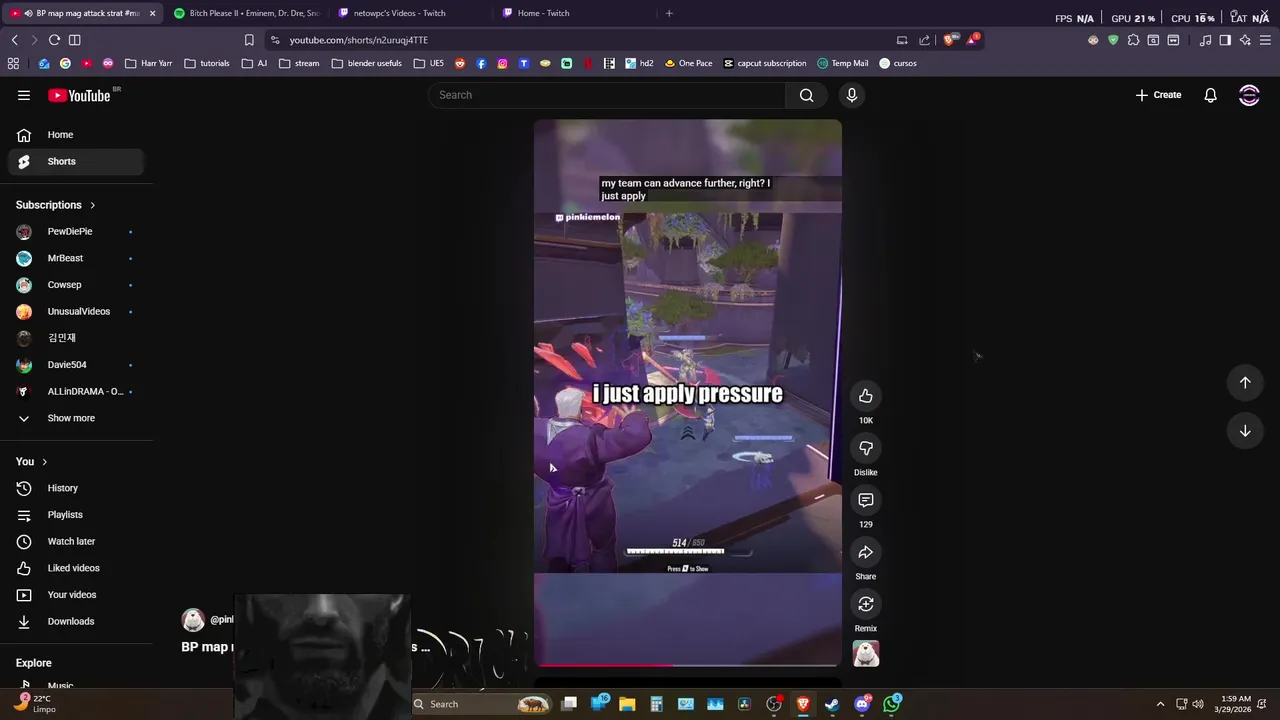1280x720 pixels.
Task: Open the sound thumbnail below Remix
Action: coord(866,654)
